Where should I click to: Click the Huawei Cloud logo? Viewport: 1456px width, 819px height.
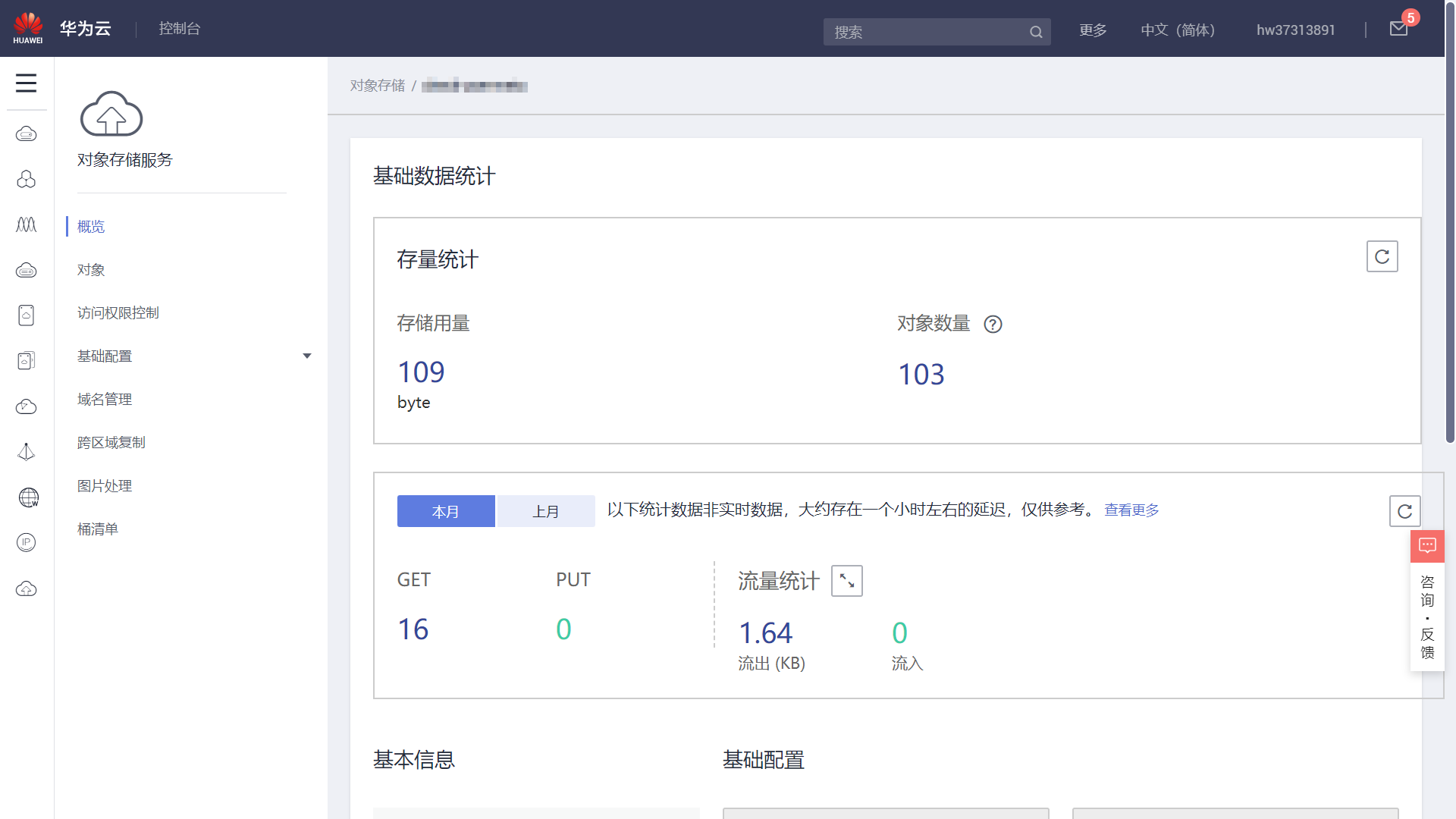pyautogui.click(x=28, y=28)
